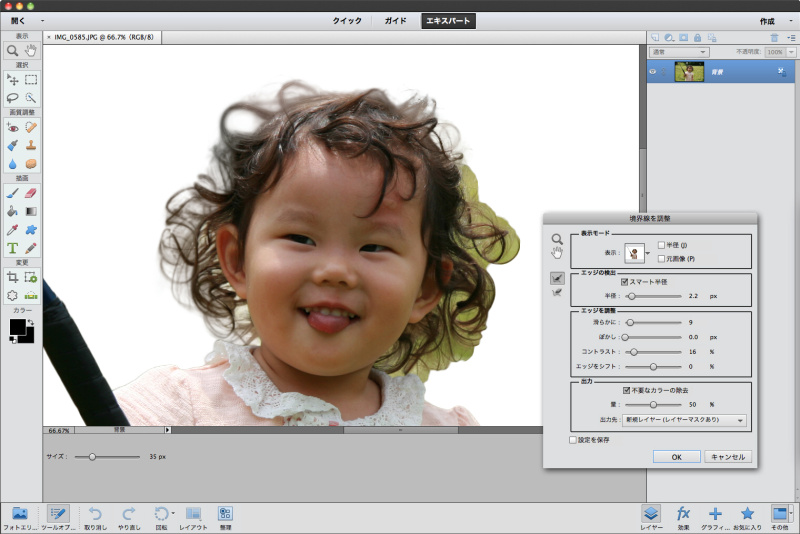Uncheck the 不要なカラーの除去 checkbox

pos(626,390)
